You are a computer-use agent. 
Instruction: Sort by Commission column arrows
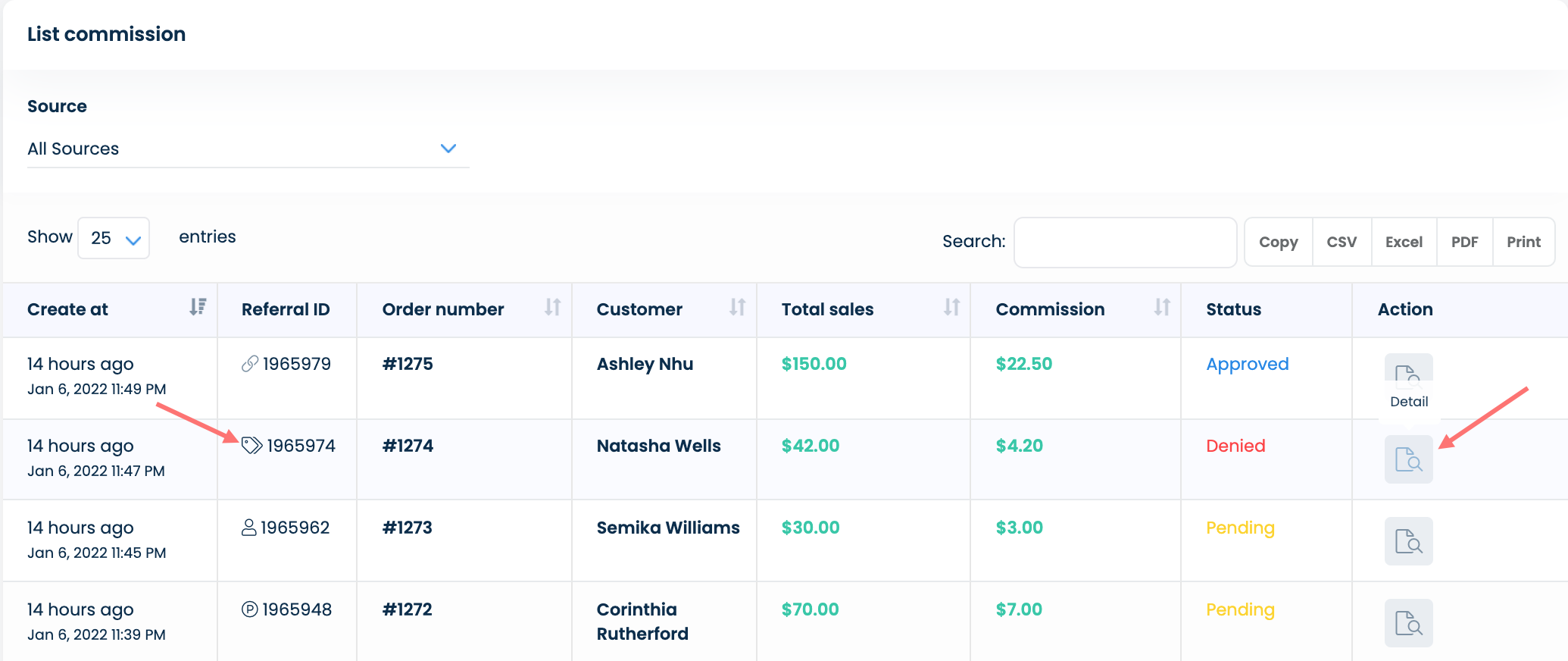1162,308
